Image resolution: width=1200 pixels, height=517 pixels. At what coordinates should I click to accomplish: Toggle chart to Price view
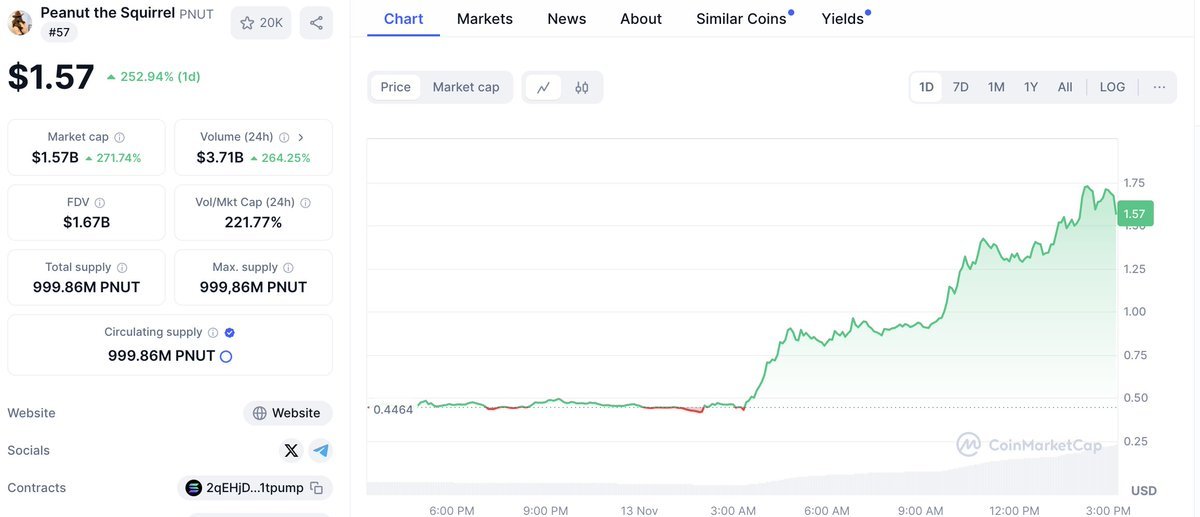click(396, 87)
